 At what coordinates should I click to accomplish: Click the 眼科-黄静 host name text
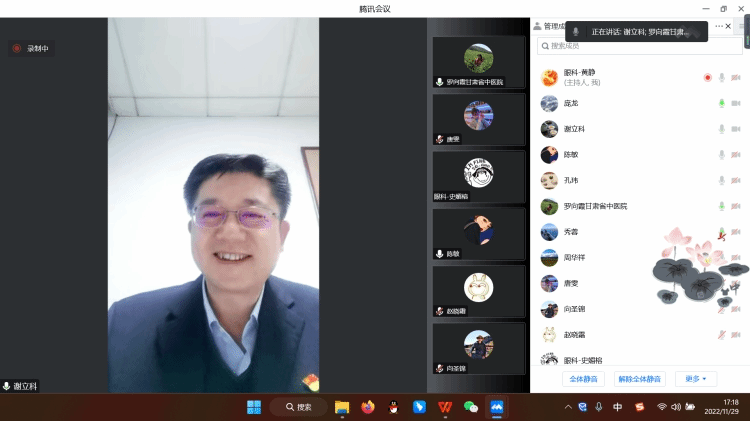pyautogui.click(x=579, y=73)
